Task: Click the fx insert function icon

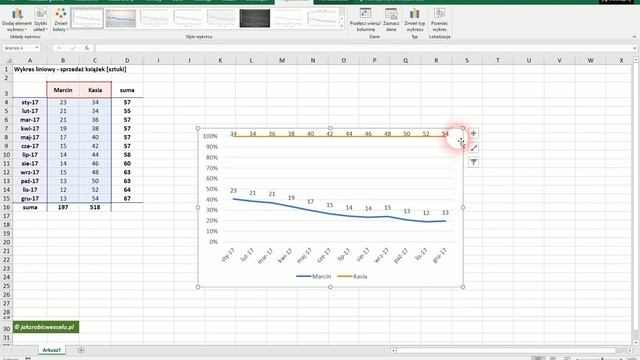Action: (x=87, y=48)
